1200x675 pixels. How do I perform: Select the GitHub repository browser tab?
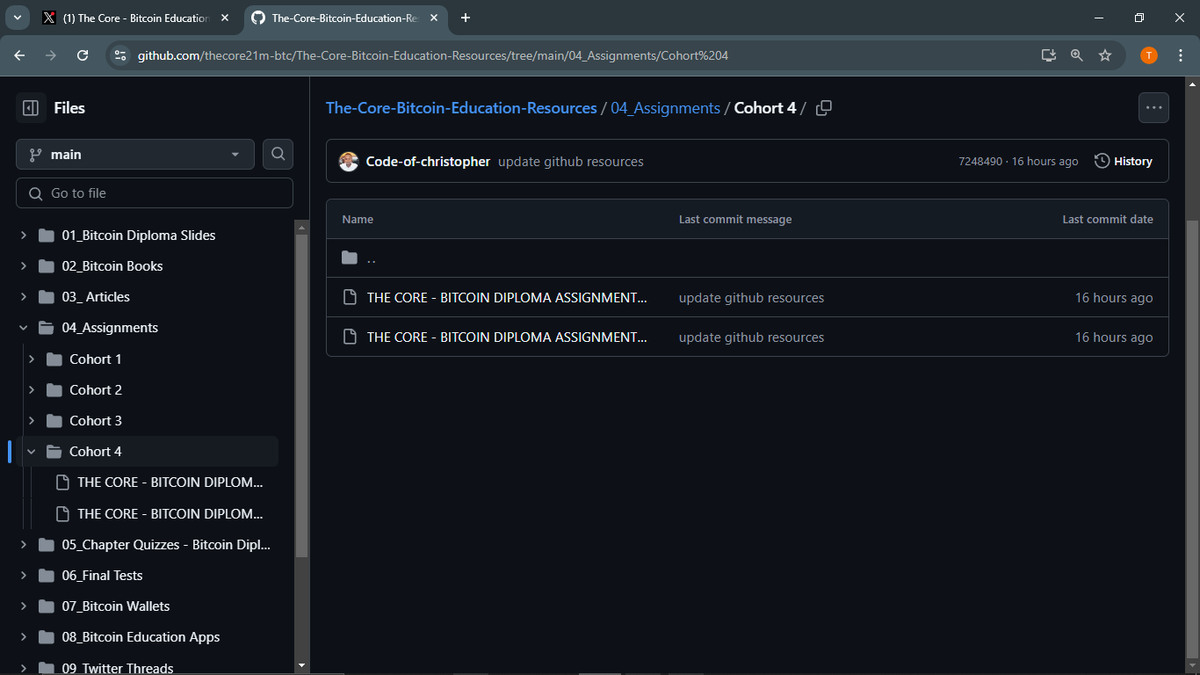point(345,18)
